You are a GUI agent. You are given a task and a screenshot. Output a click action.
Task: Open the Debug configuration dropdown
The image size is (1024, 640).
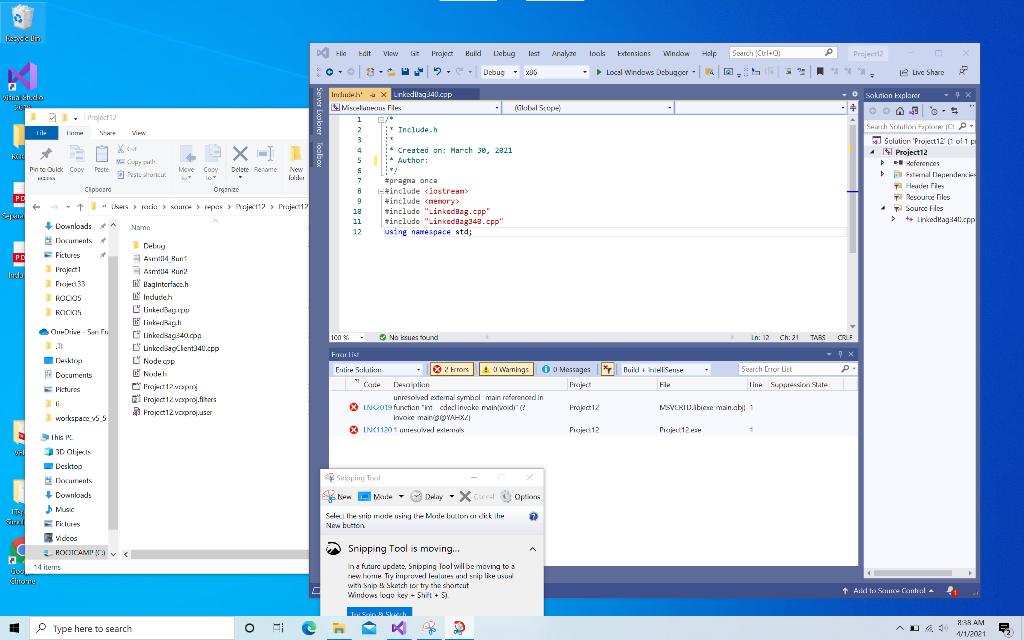point(500,72)
